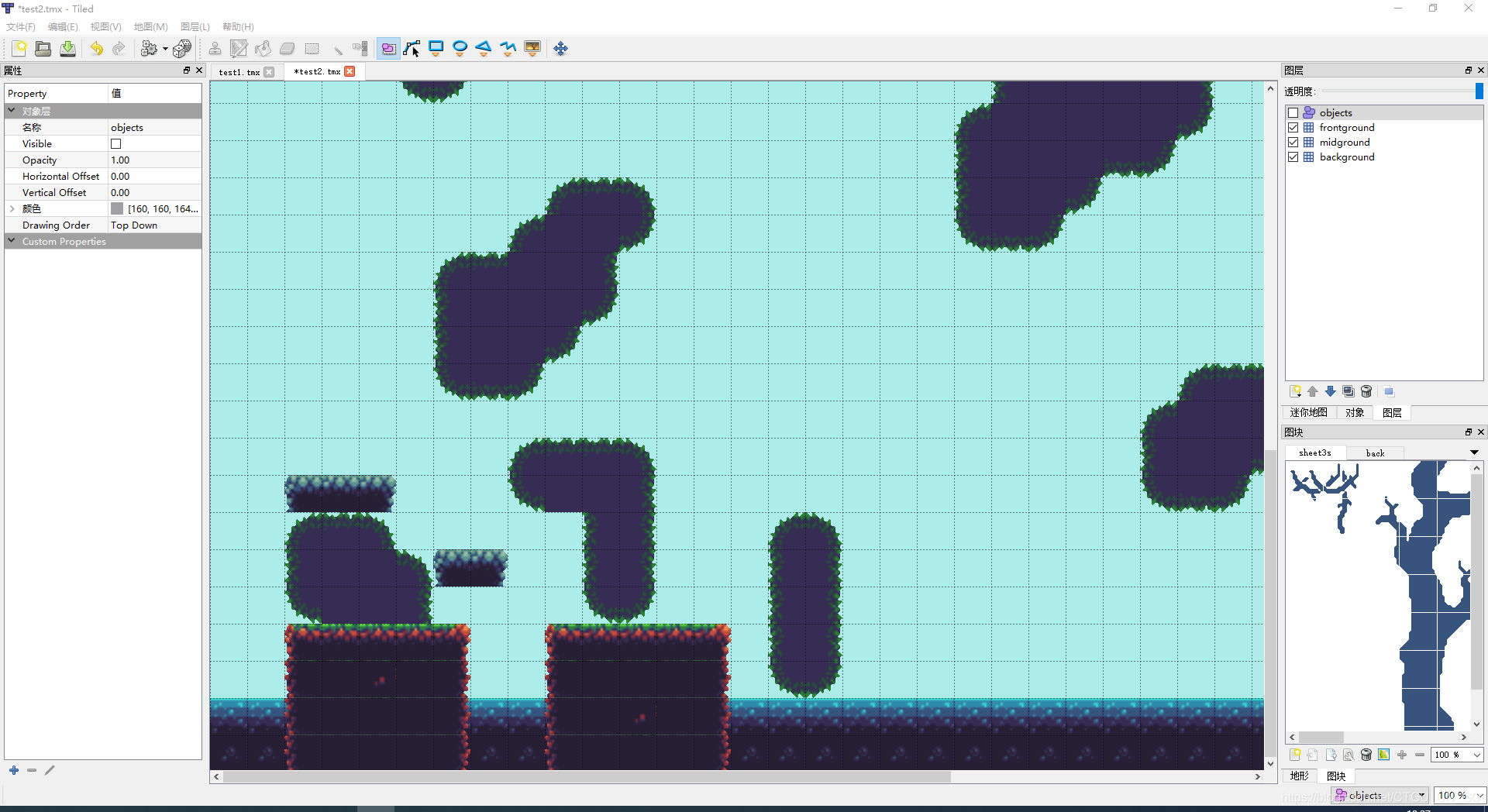This screenshot has width=1488, height=812.
Task: Collapse the 对象层 property group
Action: 12,111
